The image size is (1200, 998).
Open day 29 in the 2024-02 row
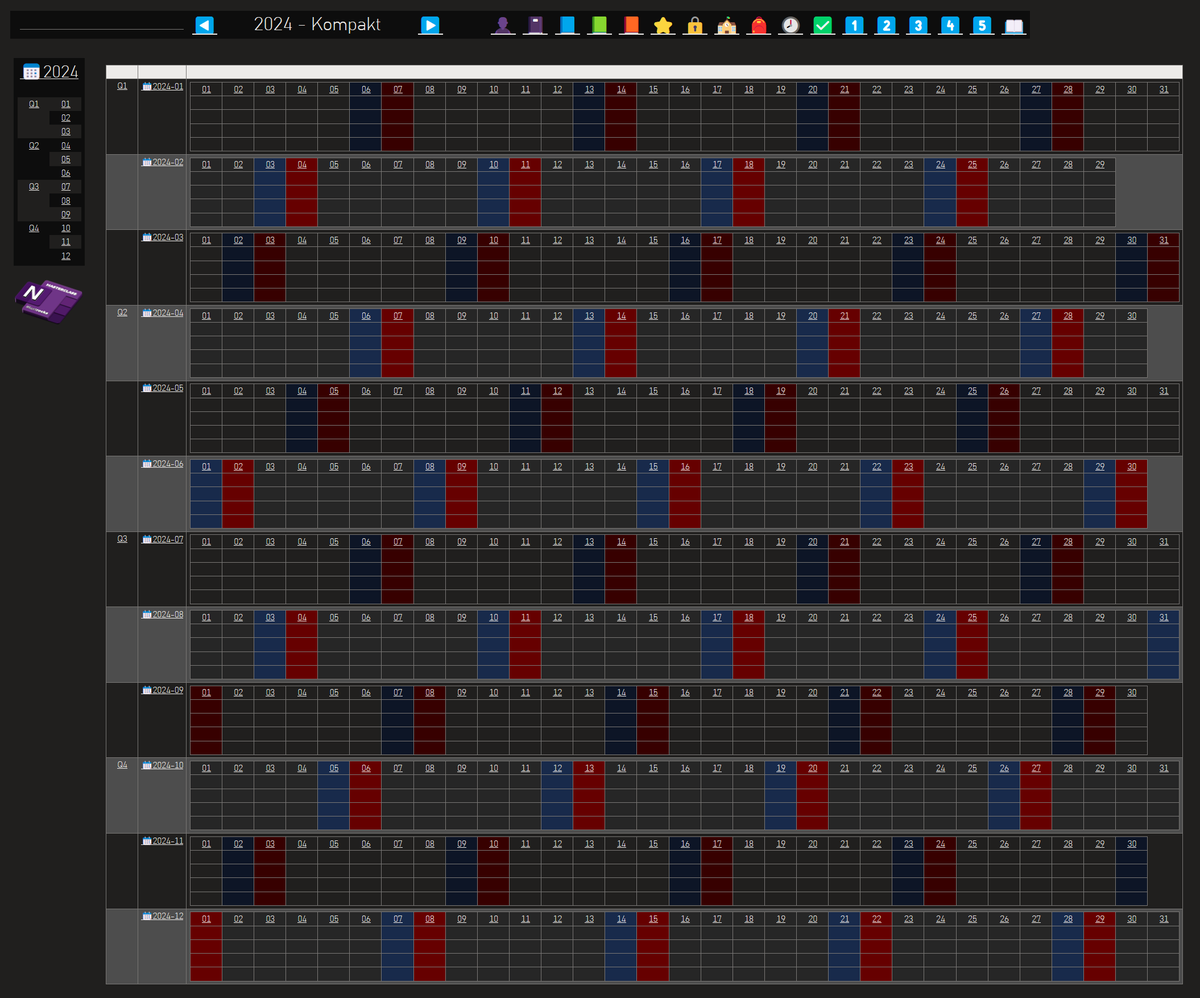pos(1100,165)
